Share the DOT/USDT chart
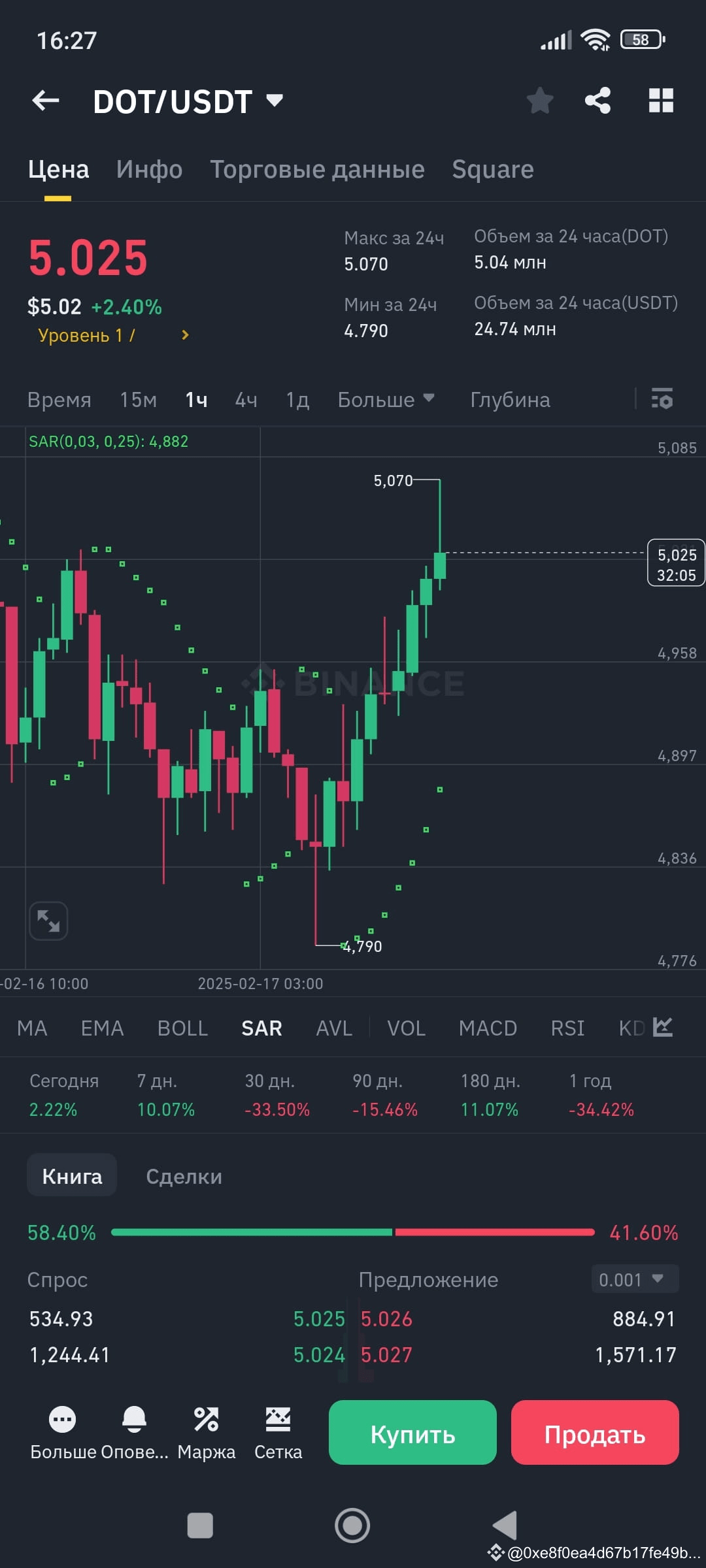Image resolution: width=706 pixels, height=1568 pixels. point(597,100)
